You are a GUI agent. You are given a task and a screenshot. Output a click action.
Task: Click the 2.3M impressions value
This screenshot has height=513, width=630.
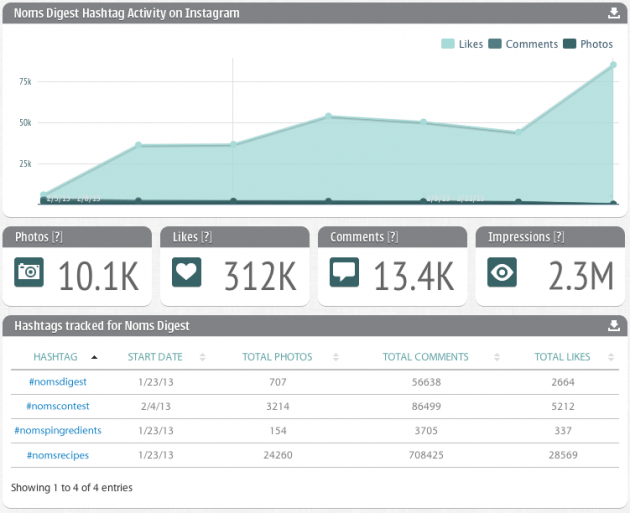[581, 276]
